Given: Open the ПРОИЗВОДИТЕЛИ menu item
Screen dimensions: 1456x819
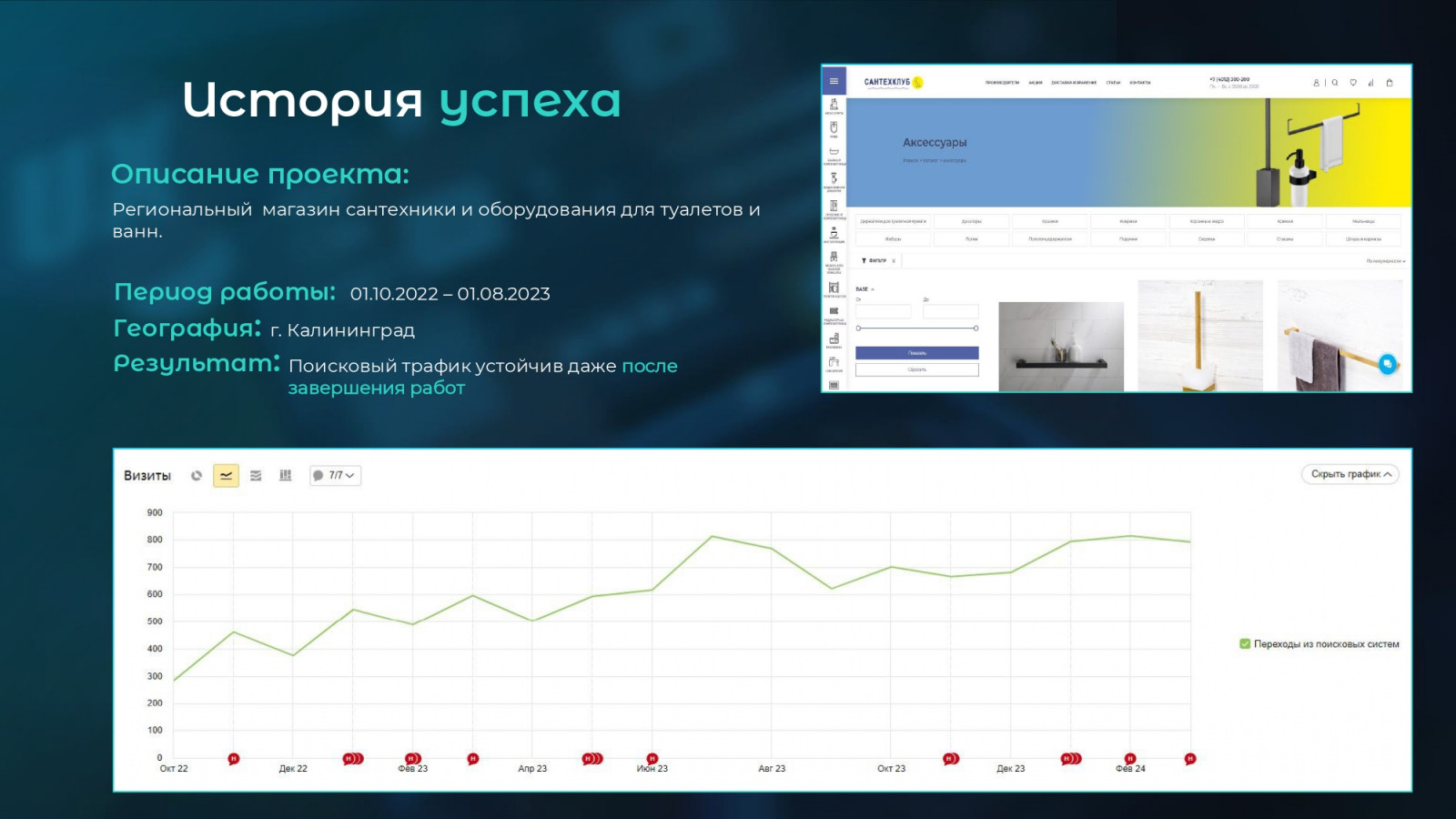Looking at the screenshot, I should point(1002,83).
